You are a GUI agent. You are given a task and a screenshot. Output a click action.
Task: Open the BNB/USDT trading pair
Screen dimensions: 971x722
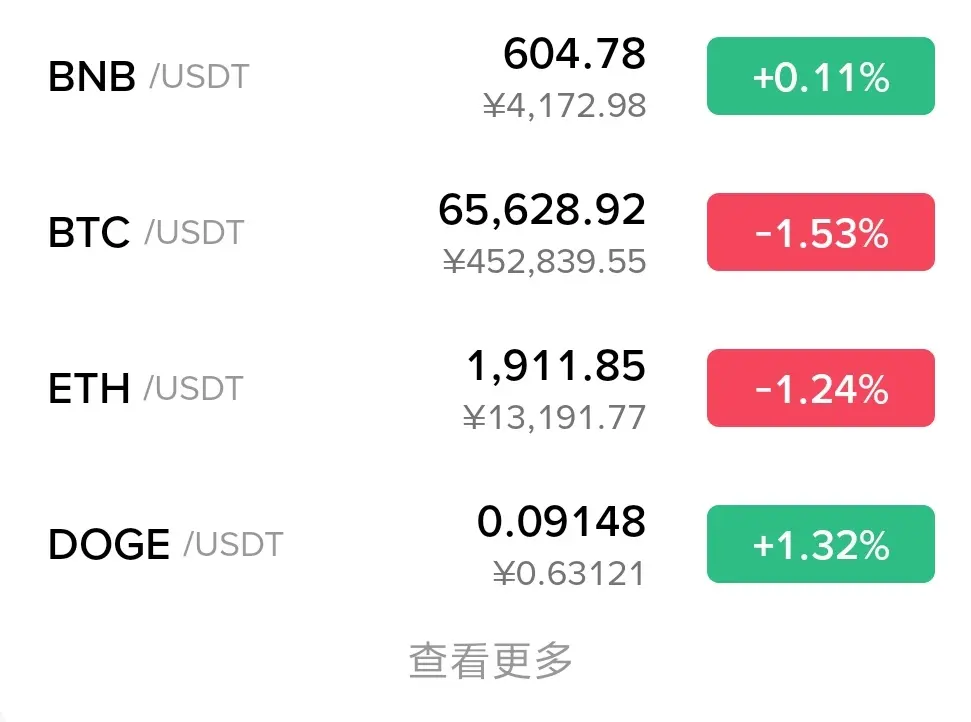(x=486, y=76)
